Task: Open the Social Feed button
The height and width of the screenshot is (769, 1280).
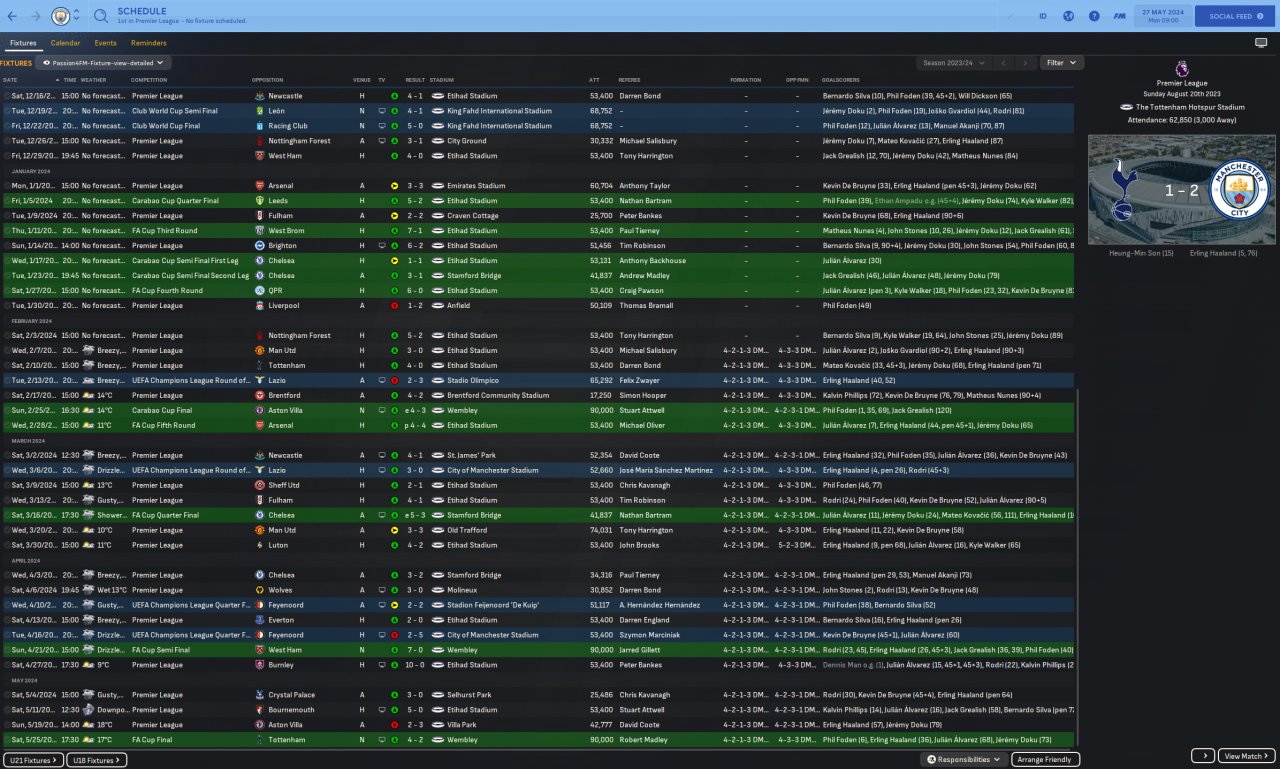Action: [1235, 16]
